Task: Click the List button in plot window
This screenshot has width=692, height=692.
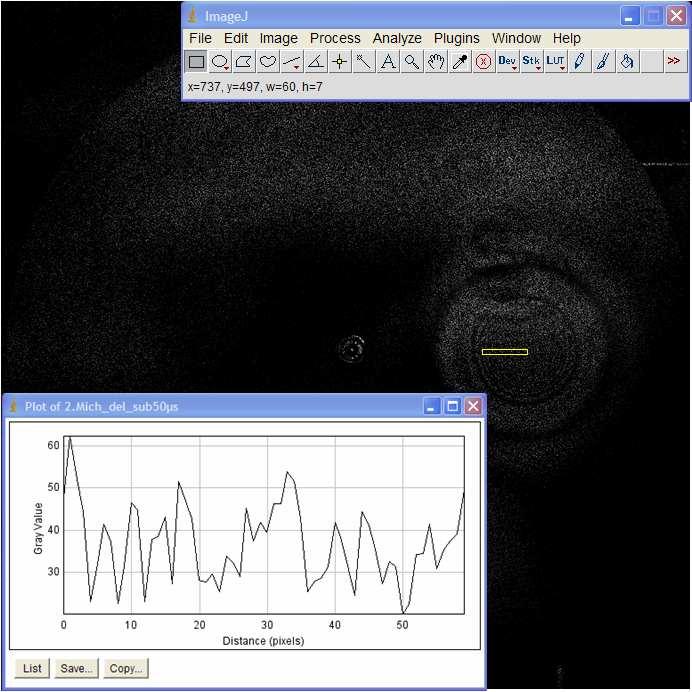Action: click(32, 668)
